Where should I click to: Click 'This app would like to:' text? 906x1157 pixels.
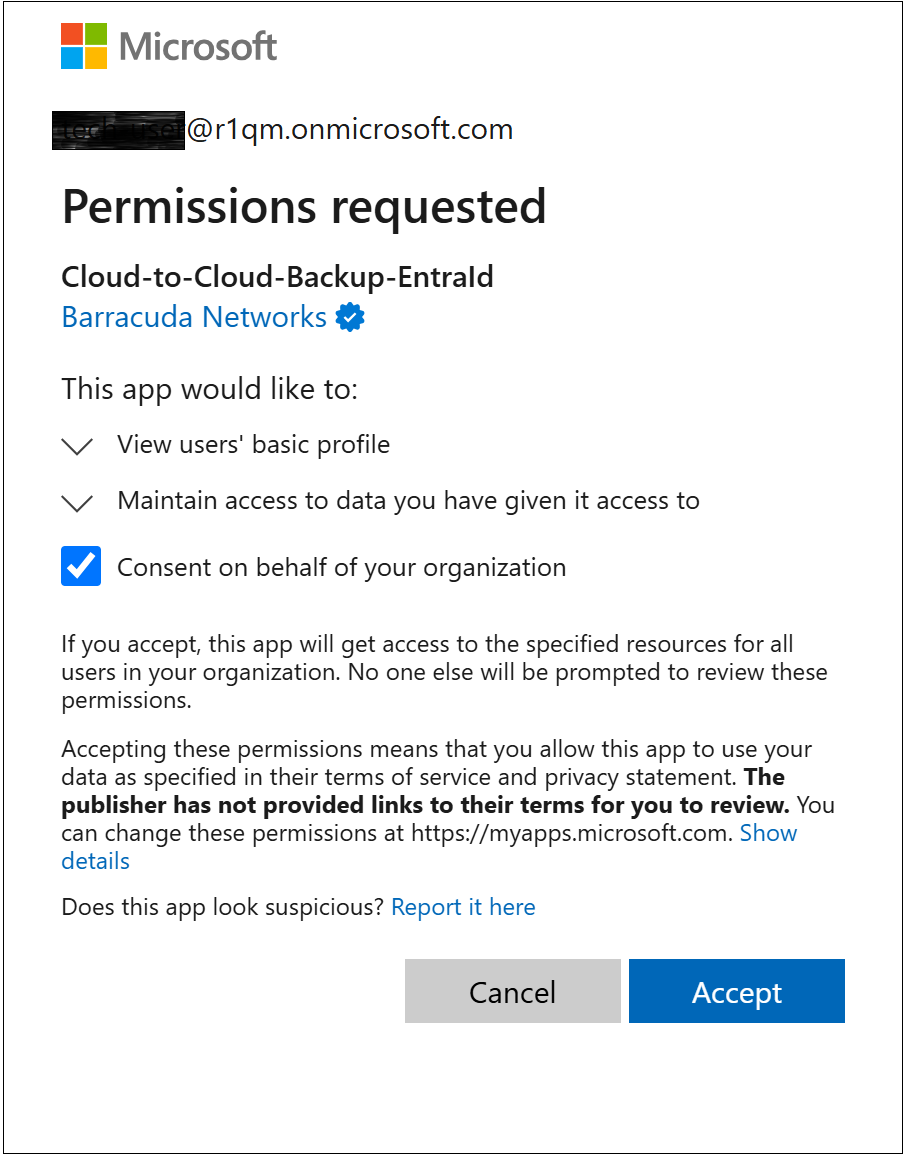[210, 389]
